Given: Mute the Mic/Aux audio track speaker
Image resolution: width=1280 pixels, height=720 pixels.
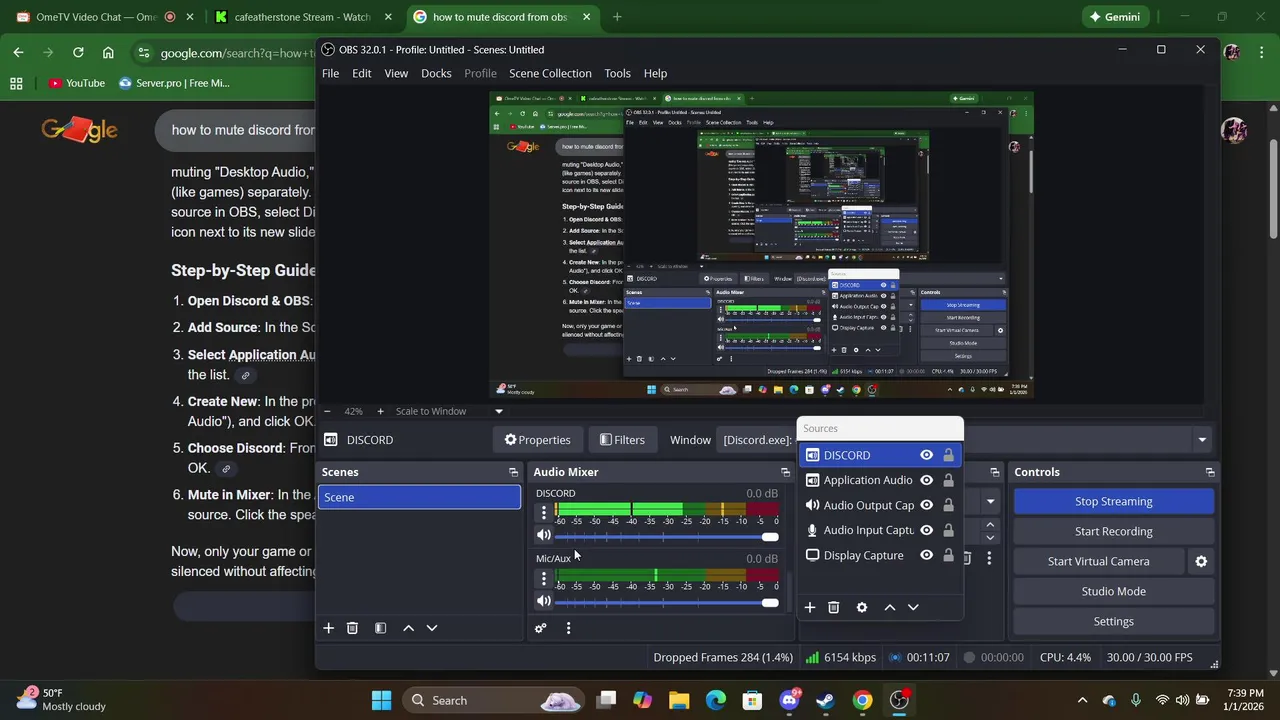Looking at the screenshot, I should (544, 601).
